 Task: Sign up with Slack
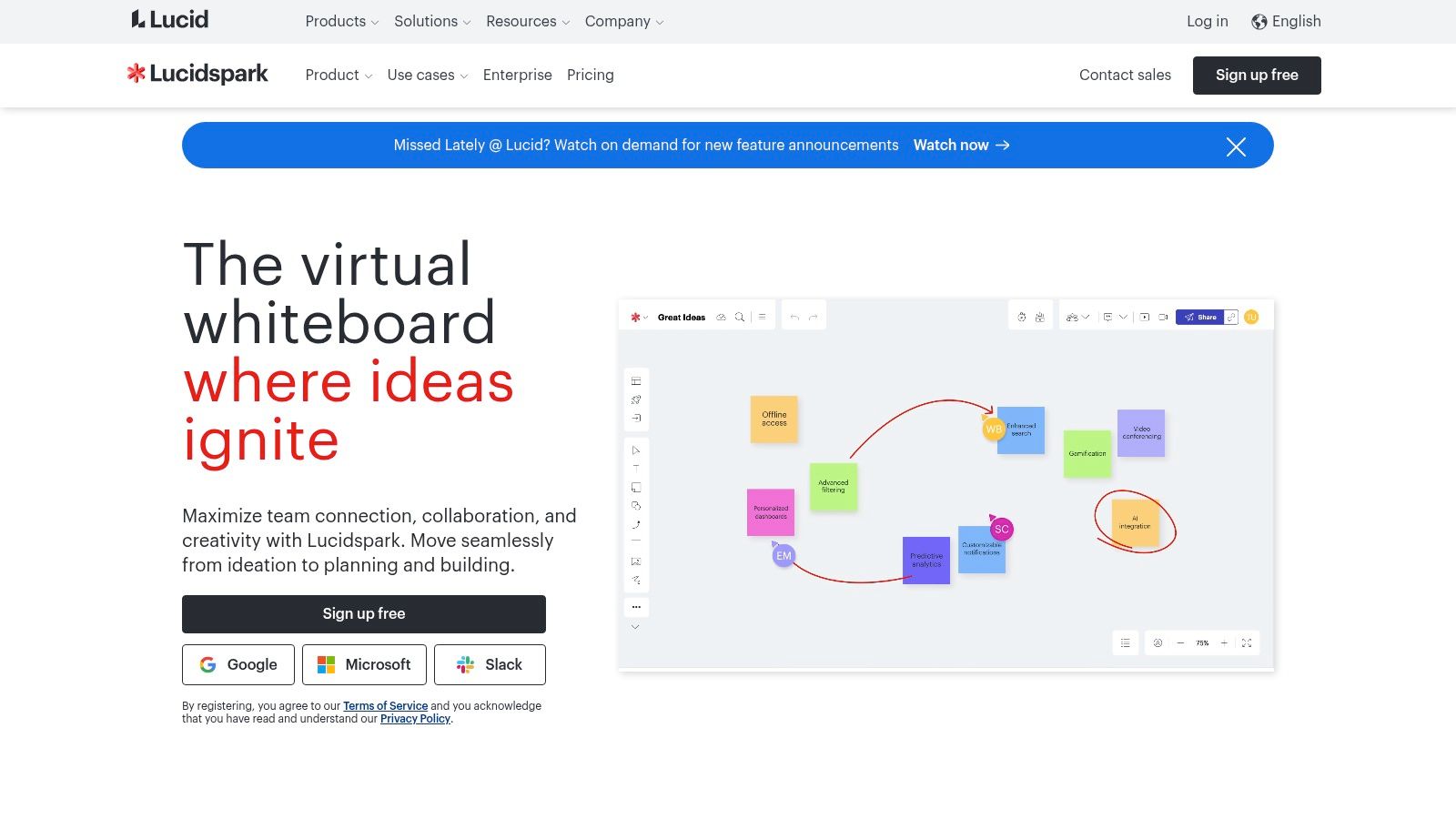[x=490, y=664]
